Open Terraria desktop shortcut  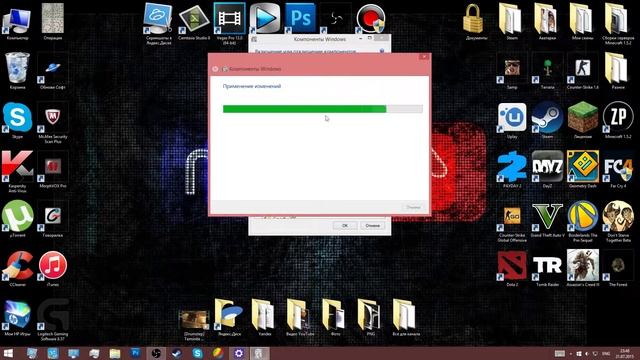pos(547,73)
